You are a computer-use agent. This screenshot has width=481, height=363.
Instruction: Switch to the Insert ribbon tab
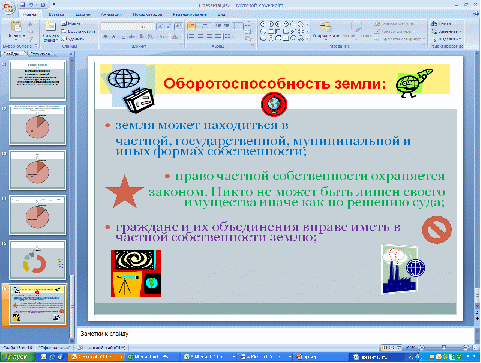tap(56, 14)
